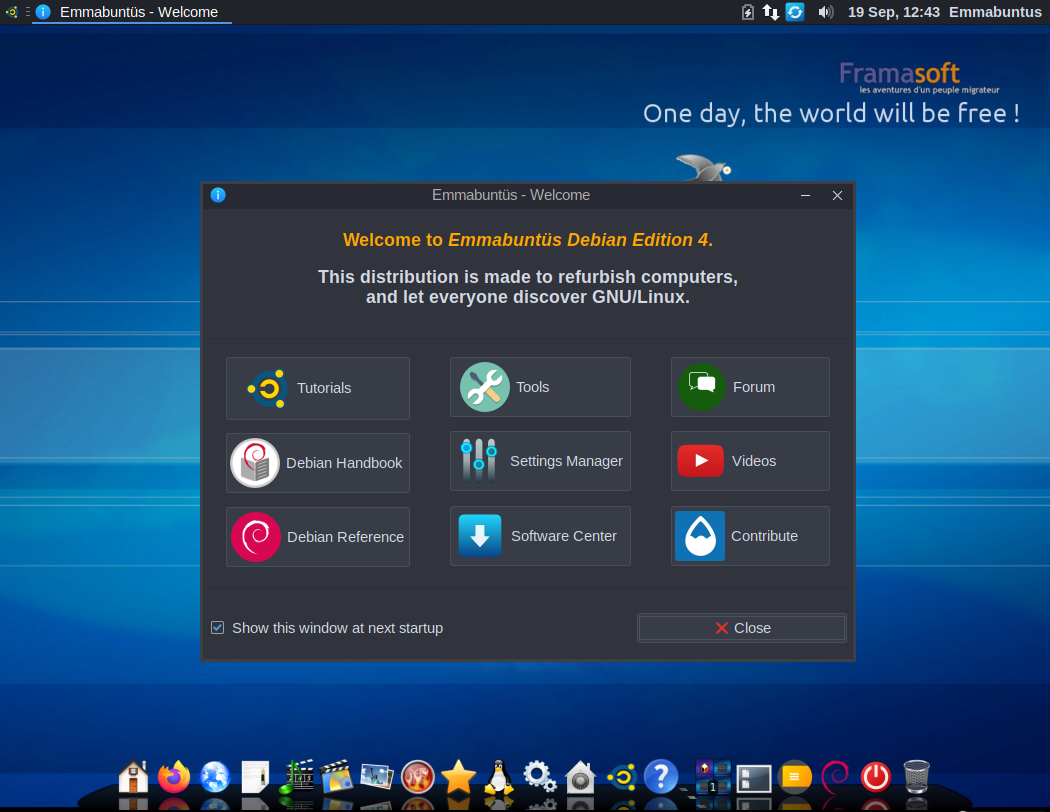Open the network connections tray icon
This screenshot has height=812, width=1050.
pyautogui.click(x=771, y=12)
